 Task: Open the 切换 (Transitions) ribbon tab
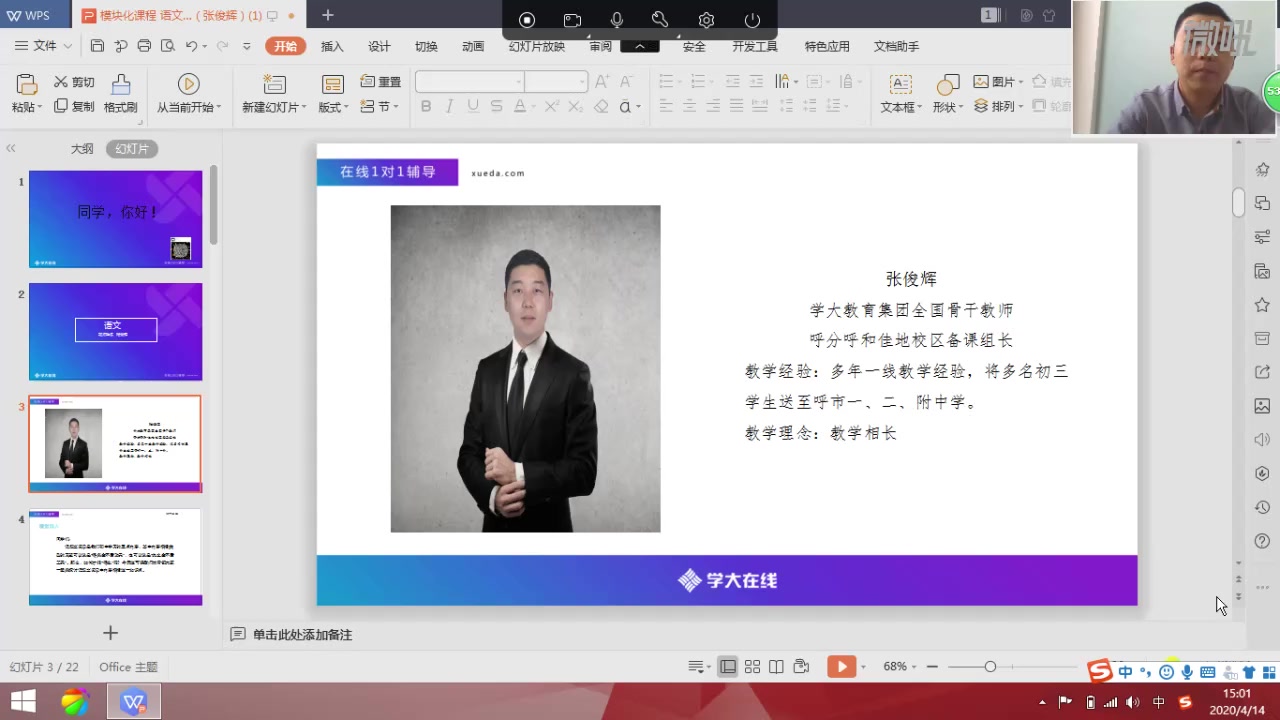pyautogui.click(x=426, y=46)
